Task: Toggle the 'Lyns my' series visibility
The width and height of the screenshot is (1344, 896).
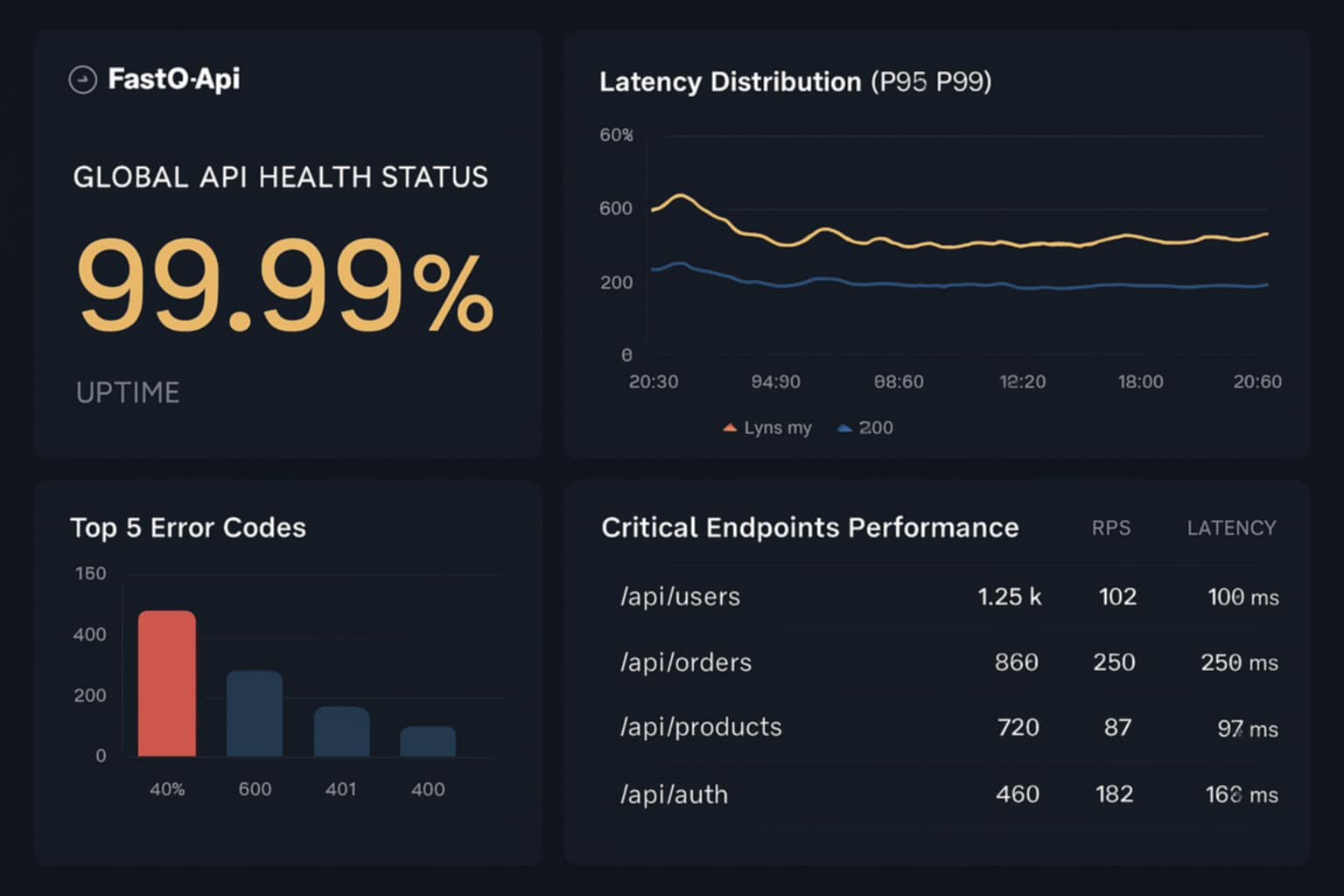Action: (x=777, y=428)
